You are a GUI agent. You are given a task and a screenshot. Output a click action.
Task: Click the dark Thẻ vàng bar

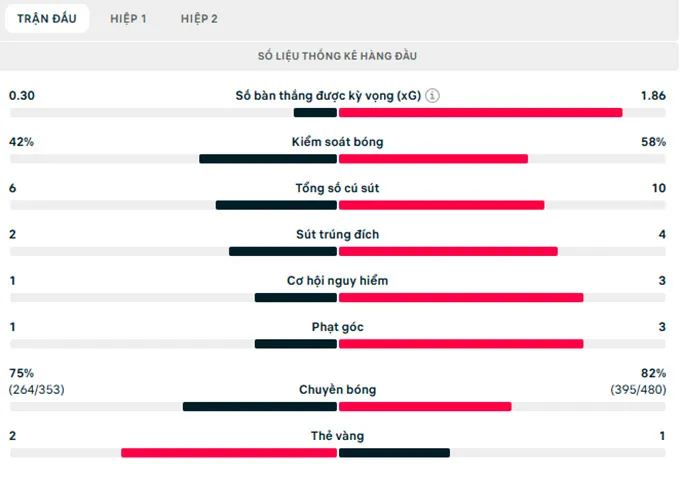pyautogui.click(x=394, y=453)
